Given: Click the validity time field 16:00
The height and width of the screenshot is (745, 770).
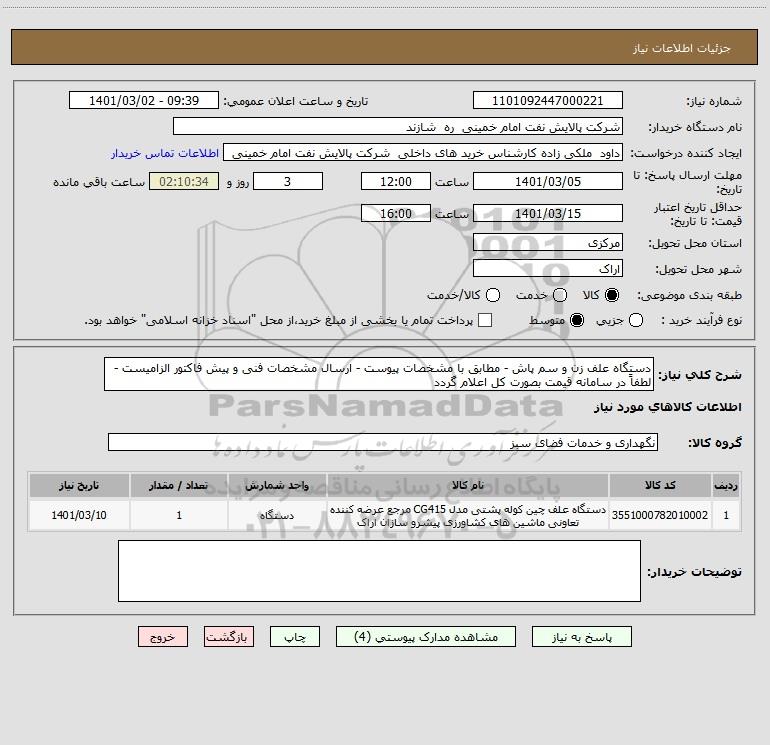Looking at the screenshot, I should 396,213.
